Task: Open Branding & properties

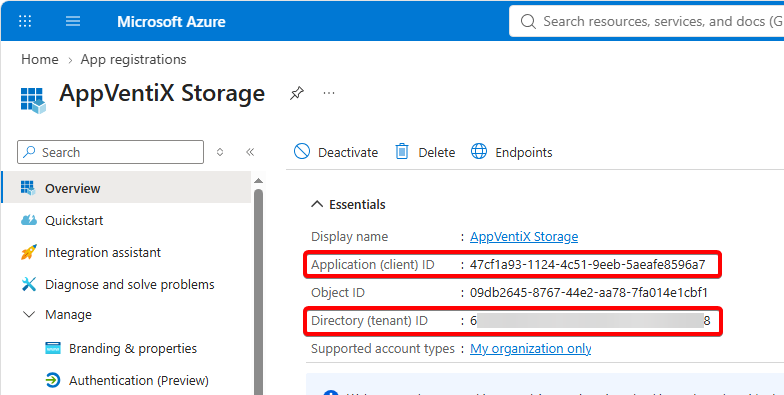Action: click(x=133, y=348)
